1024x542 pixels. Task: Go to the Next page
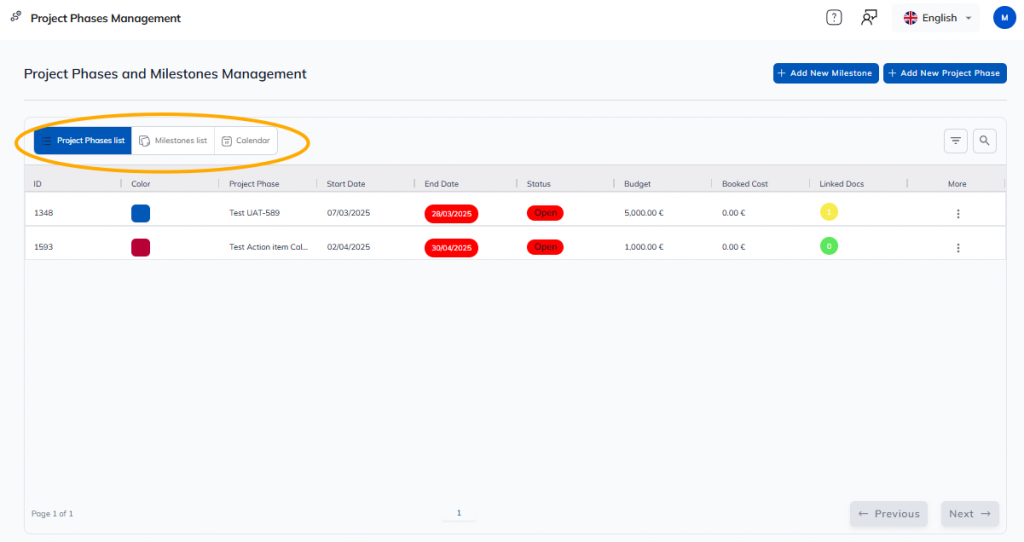pos(969,514)
